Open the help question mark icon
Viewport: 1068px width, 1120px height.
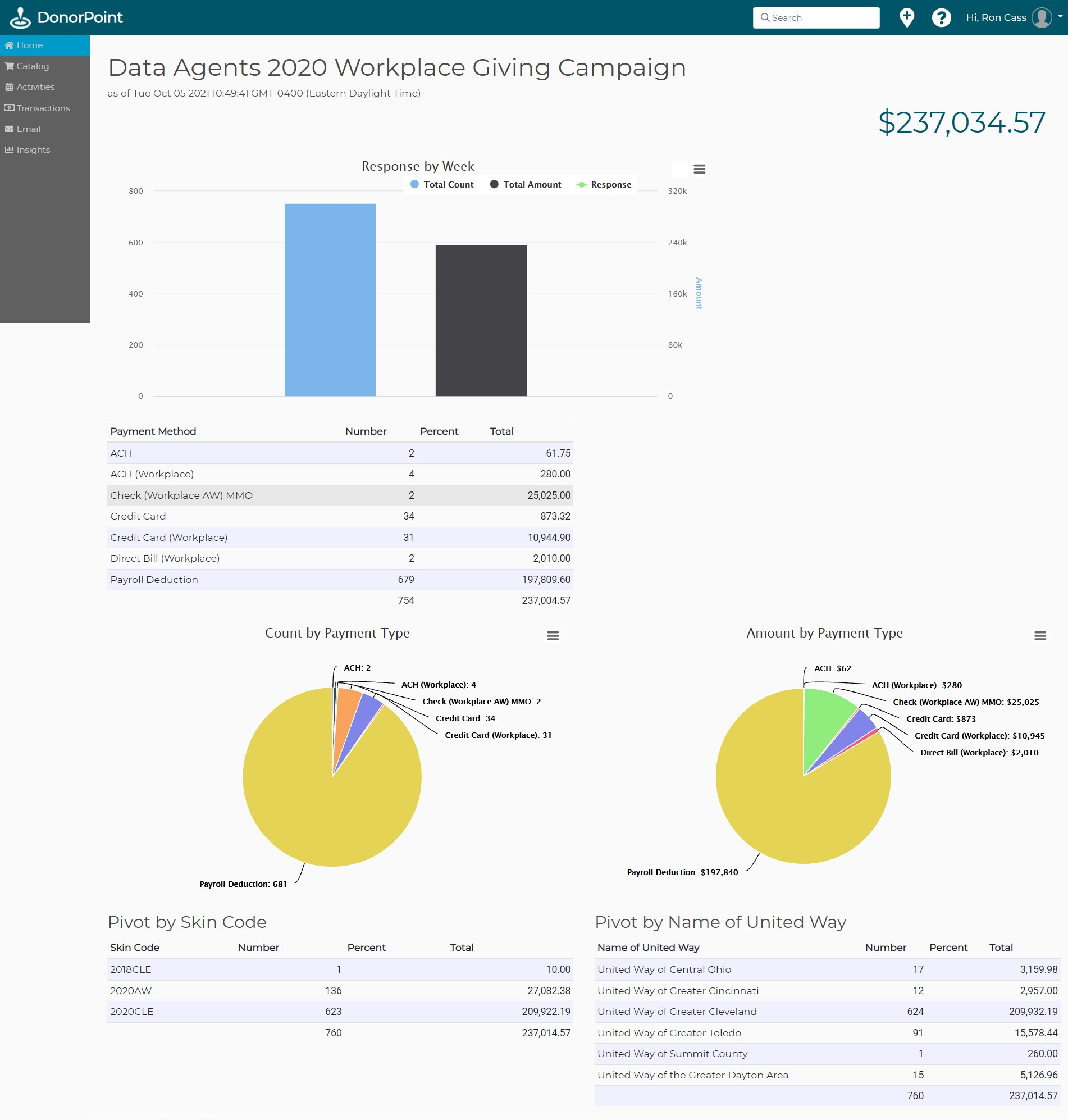coord(941,17)
